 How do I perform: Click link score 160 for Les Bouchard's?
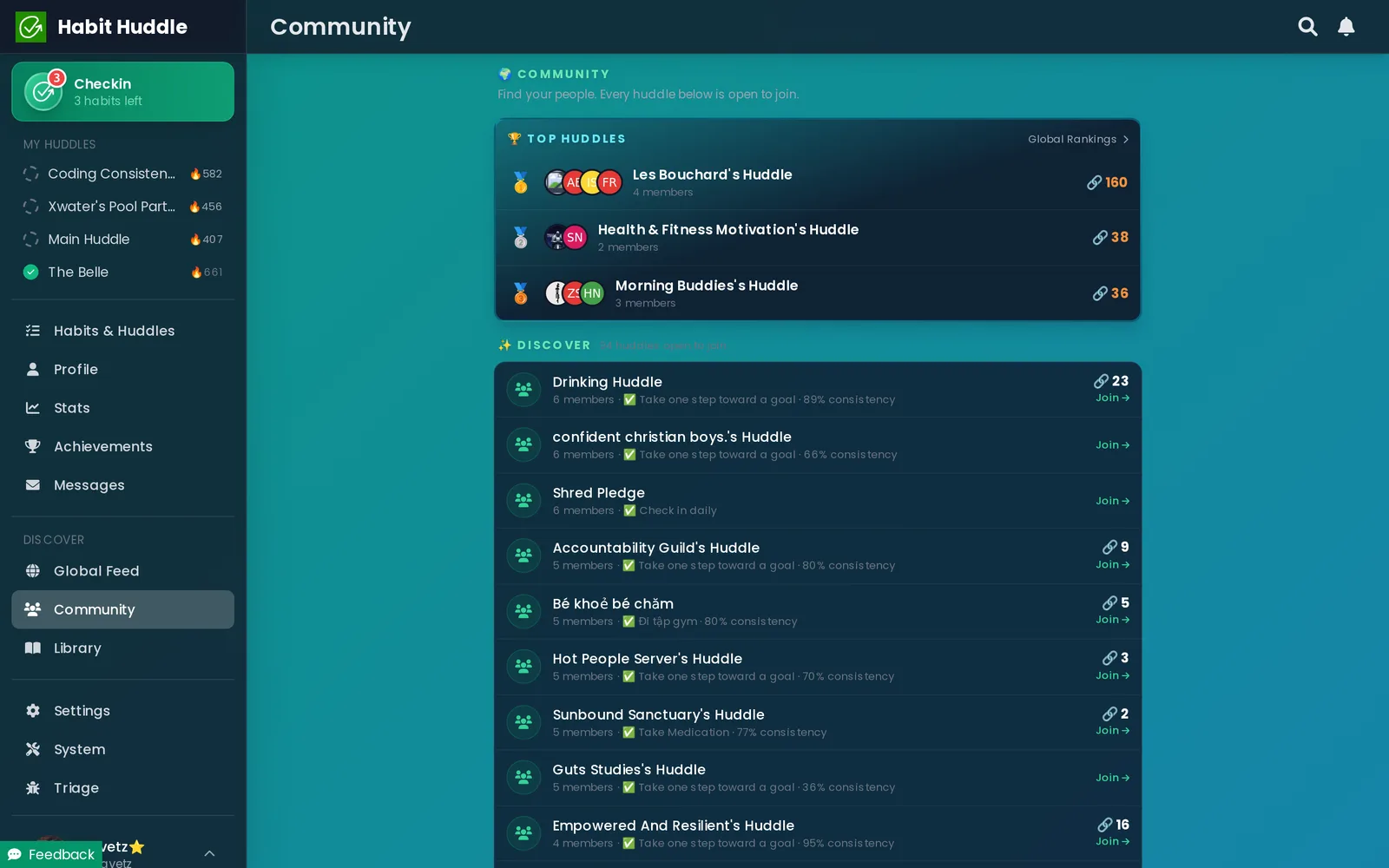1107,182
